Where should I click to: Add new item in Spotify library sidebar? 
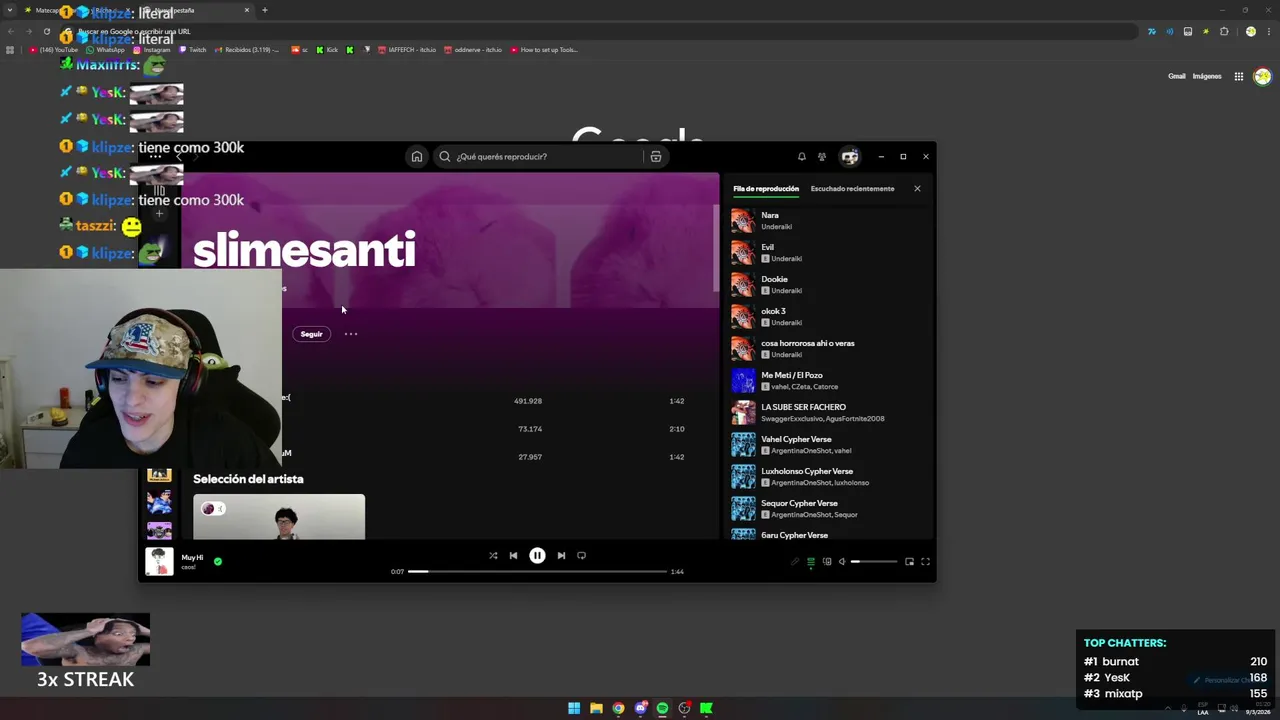159,213
